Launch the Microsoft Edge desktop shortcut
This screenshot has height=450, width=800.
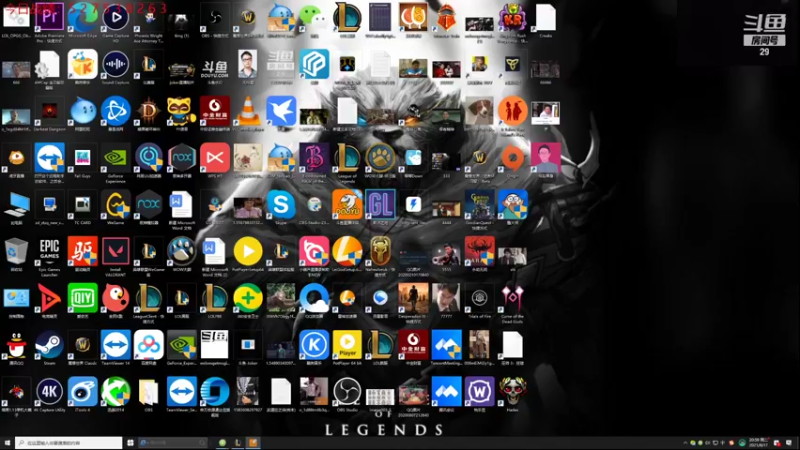coord(83,17)
